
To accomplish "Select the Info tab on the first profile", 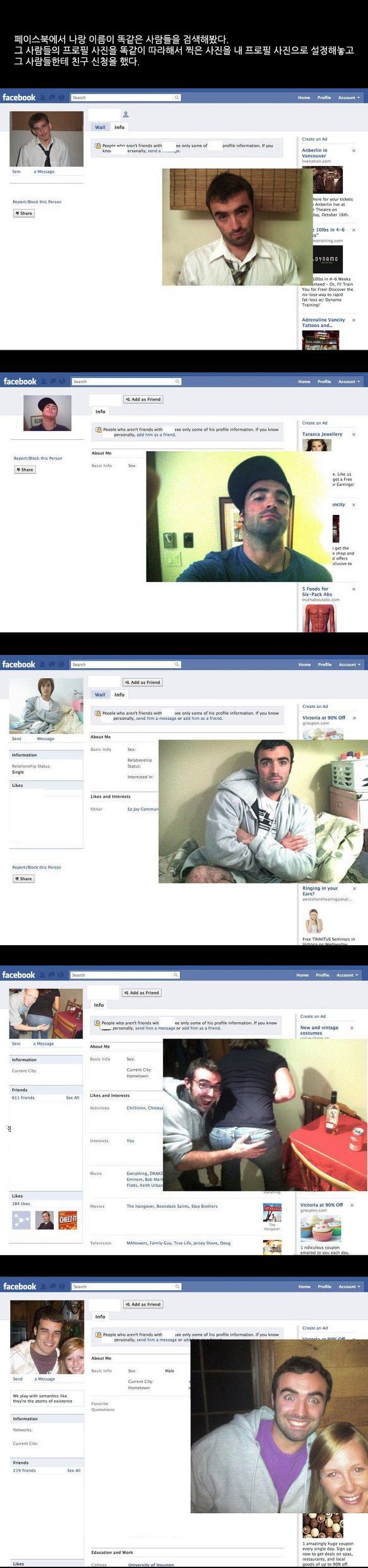I will 119,127.
